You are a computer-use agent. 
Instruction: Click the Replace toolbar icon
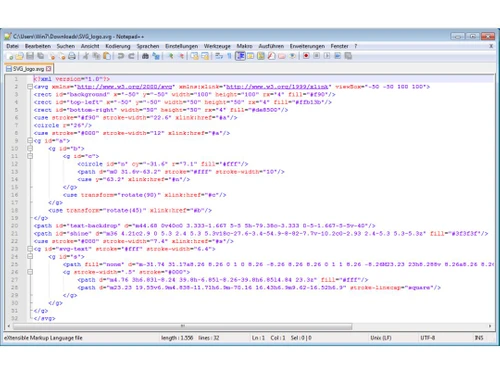coord(156,56)
